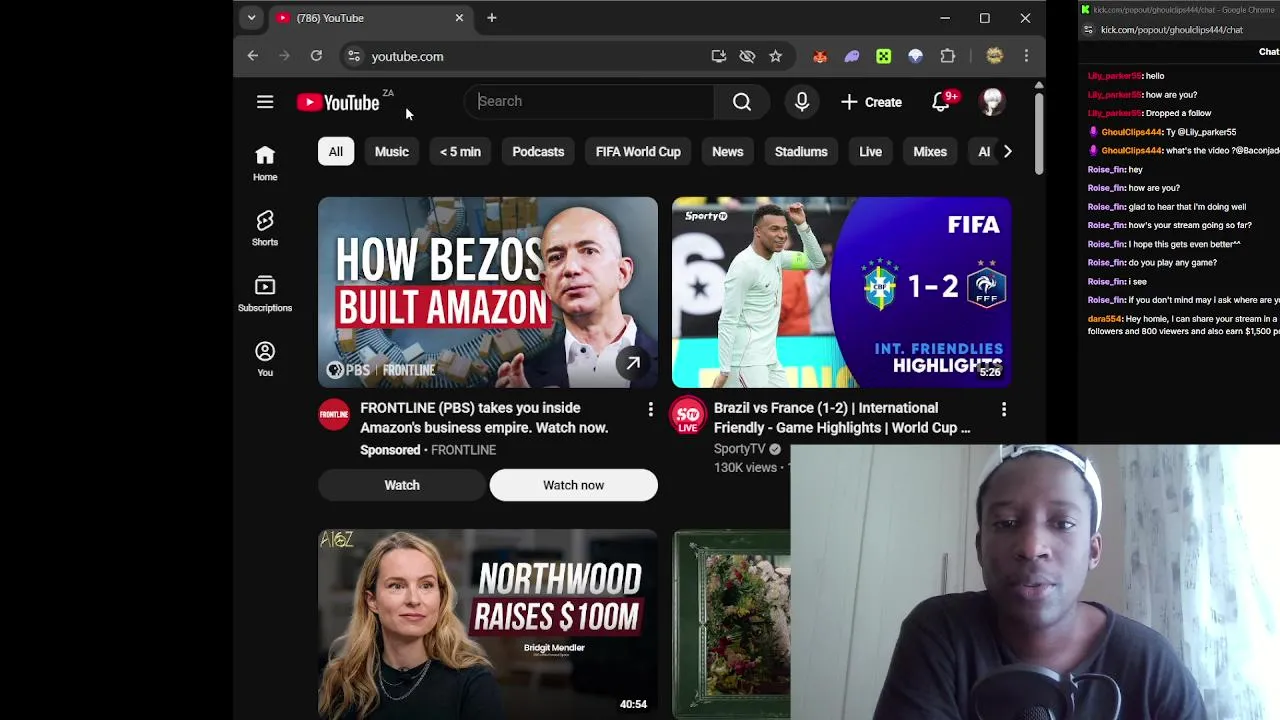
Task: Open the green dice extension
Action: click(884, 56)
